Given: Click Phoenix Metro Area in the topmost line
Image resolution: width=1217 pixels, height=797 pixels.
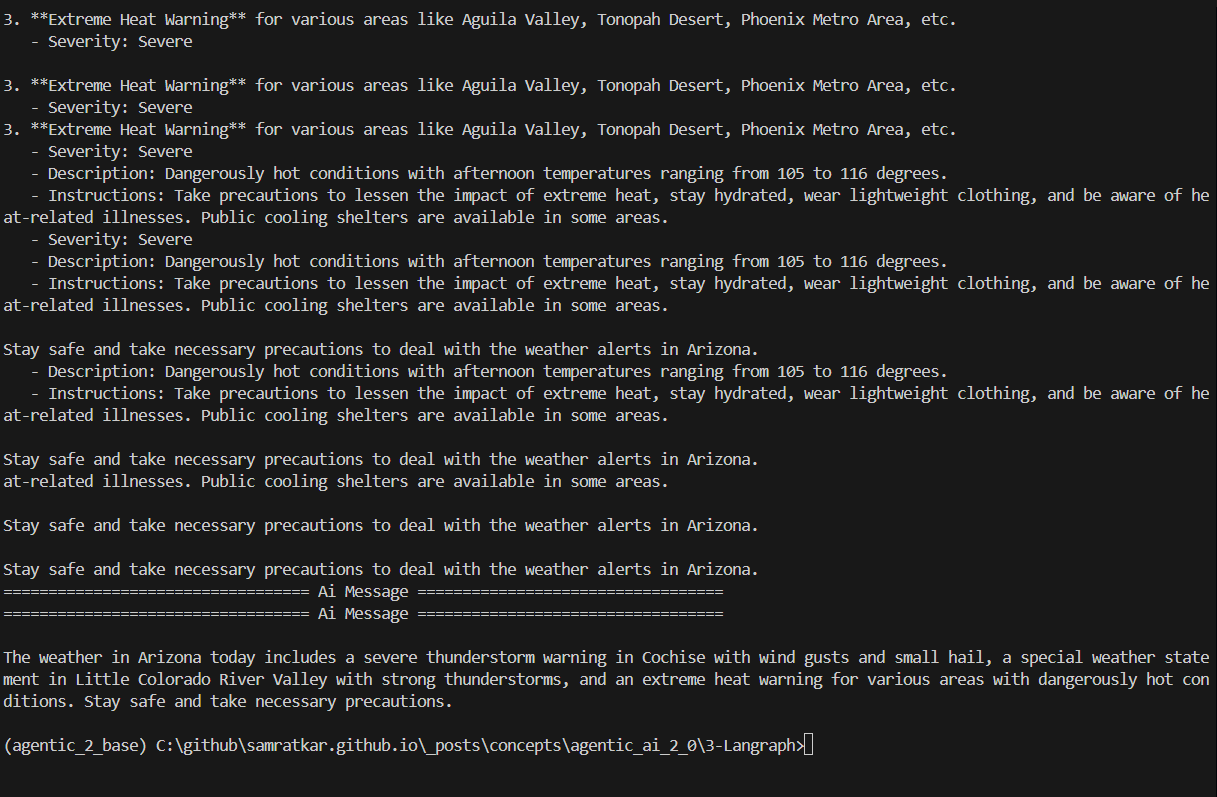Looking at the screenshot, I should 822,20.
